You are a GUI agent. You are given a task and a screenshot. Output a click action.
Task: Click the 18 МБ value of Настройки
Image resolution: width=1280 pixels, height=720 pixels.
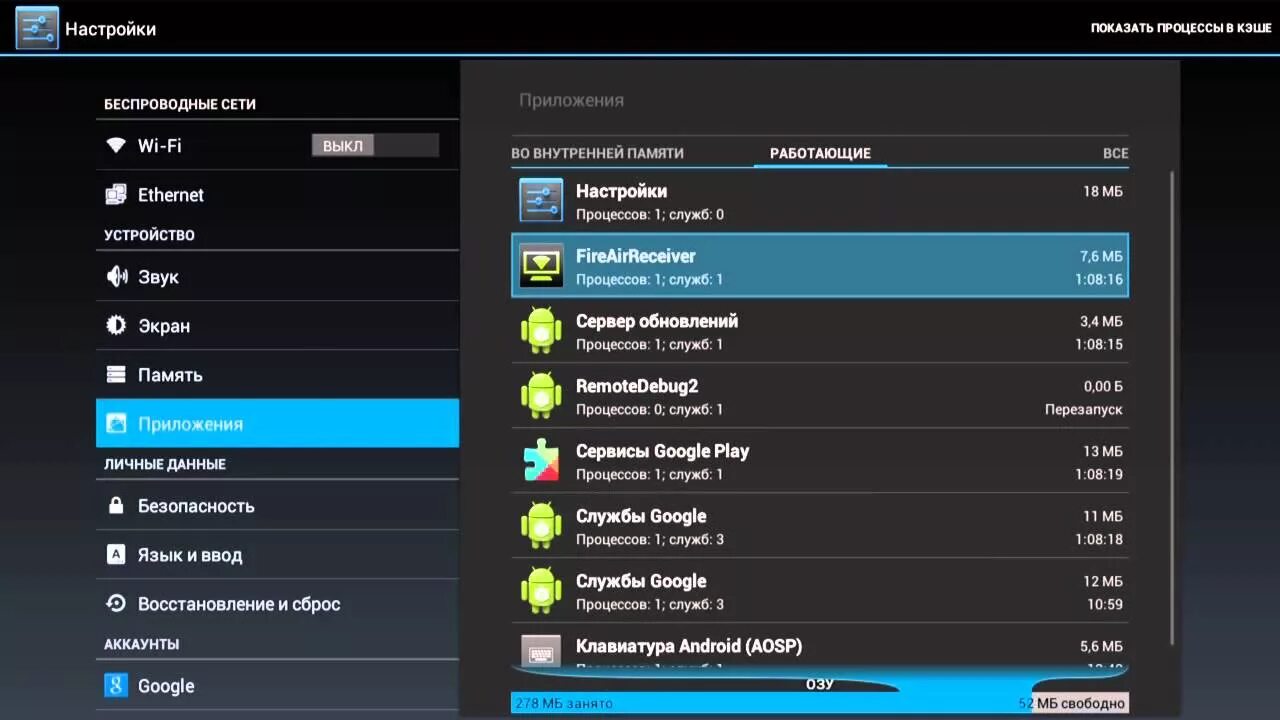tap(1103, 191)
